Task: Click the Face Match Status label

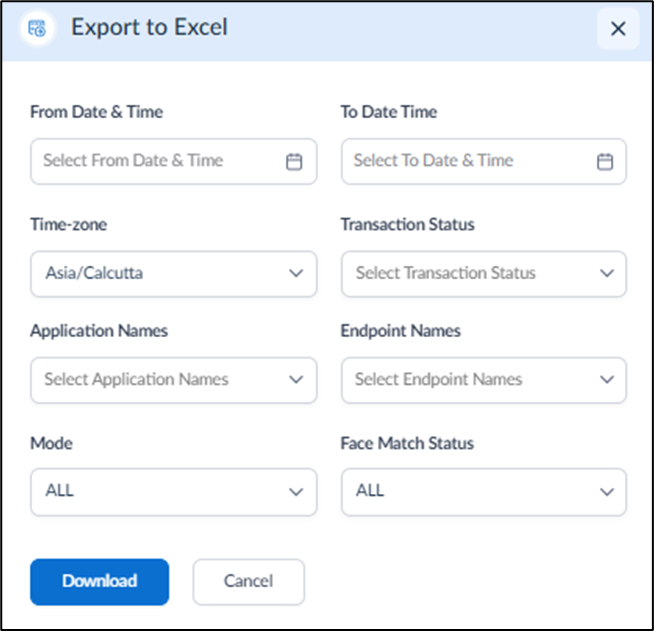Action: coord(407,443)
